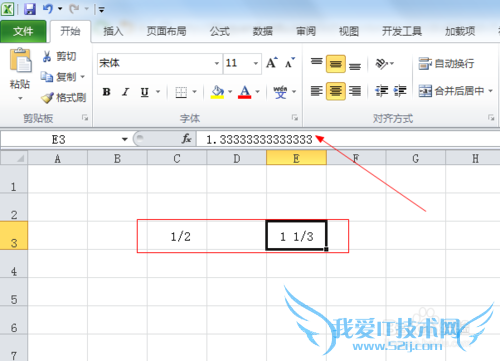The width and height of the screenshot is (500, 361).
Task: Toggle underline formatting
Action: tap(144, 92)
